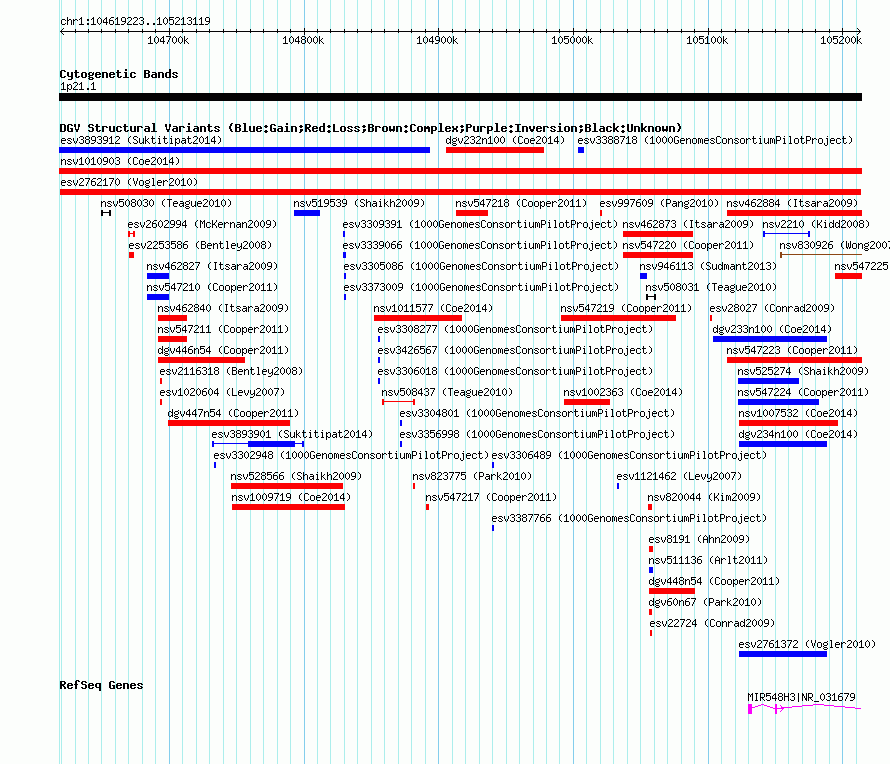Select nsv547219 (Cooper2011) label
Viewport: 890px width, 764px height.
coord(626,308)
